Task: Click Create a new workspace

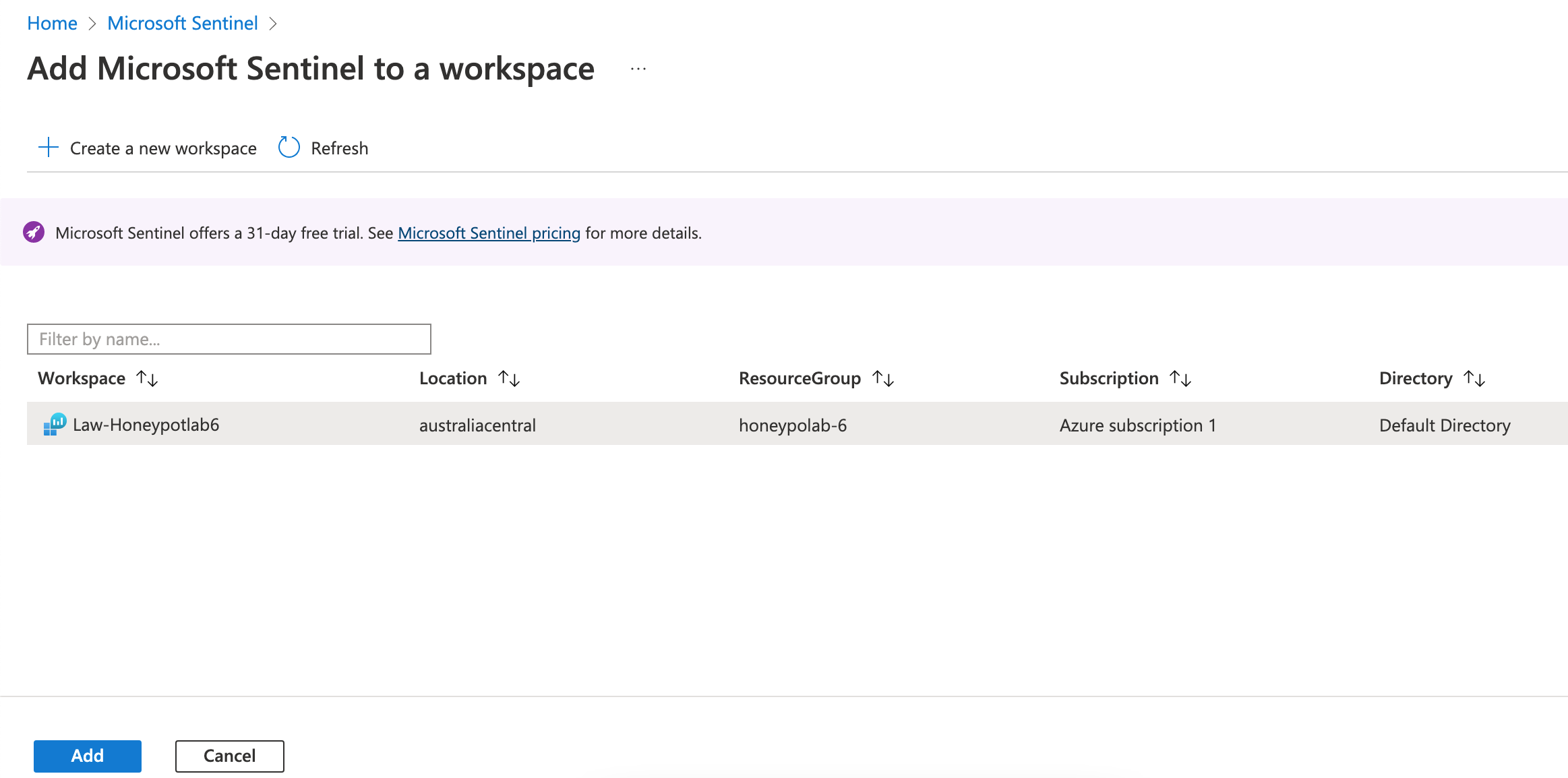Action: pyautogui.click(x=162, y=148)
